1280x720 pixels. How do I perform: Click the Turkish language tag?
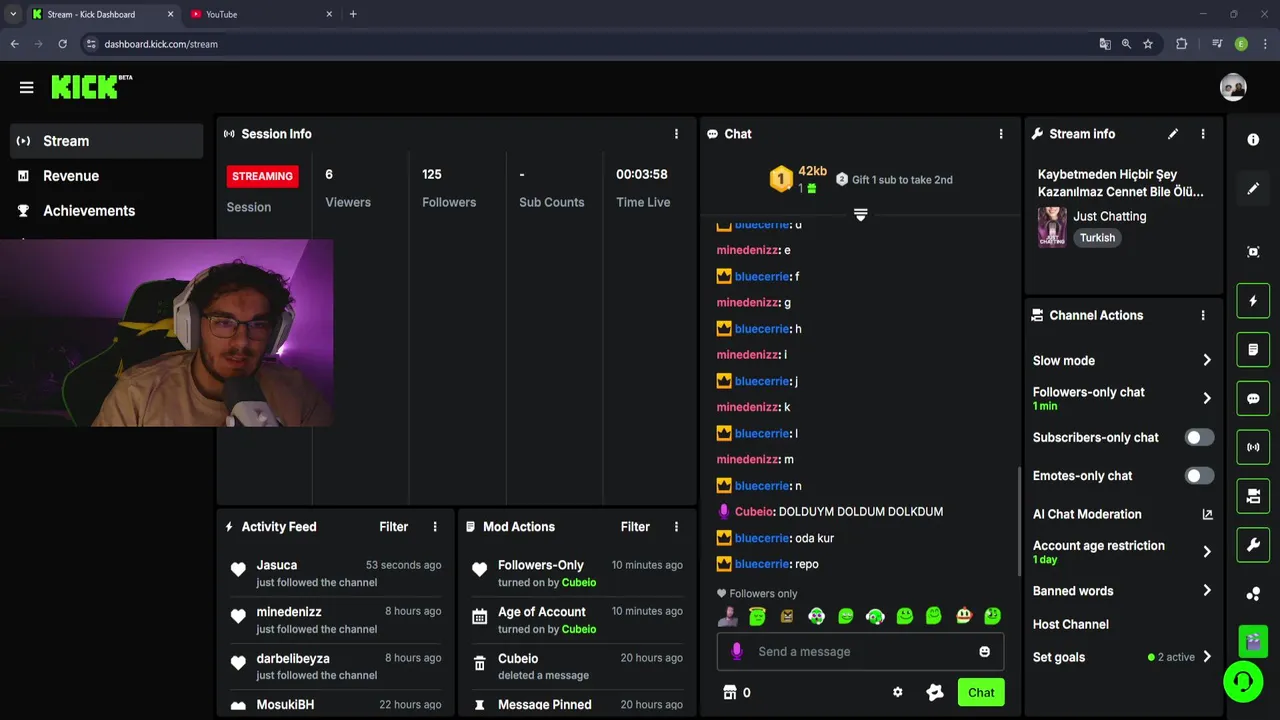[x=1097, y=238]
